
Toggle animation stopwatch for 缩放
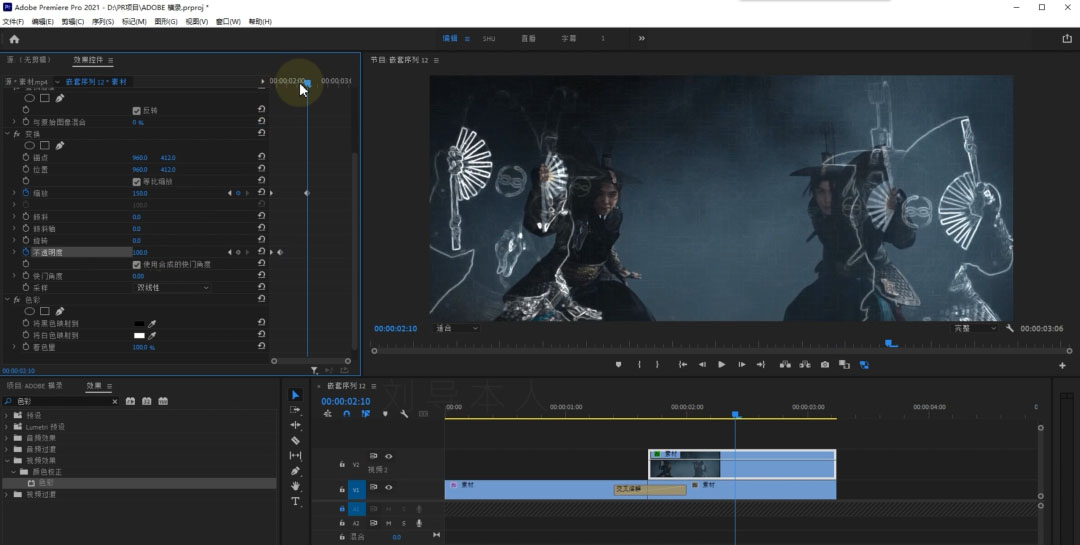click(26, 193)
